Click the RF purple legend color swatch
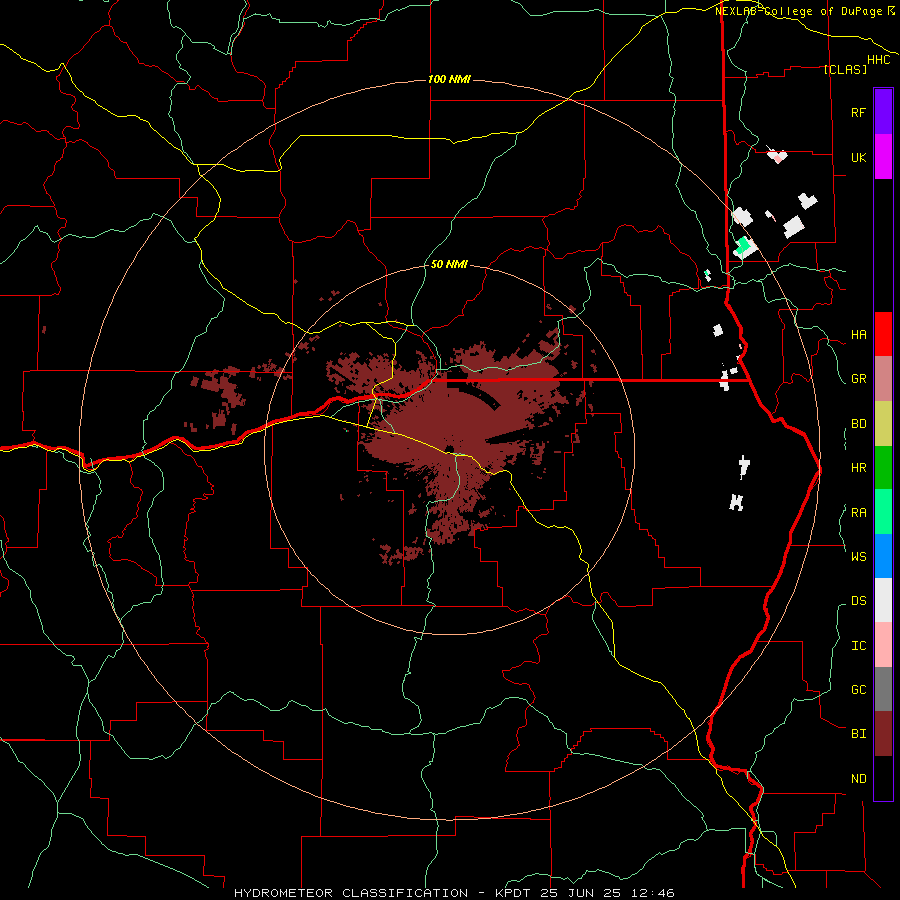Screen dimensions: 900x900 [x=883, y=112]
